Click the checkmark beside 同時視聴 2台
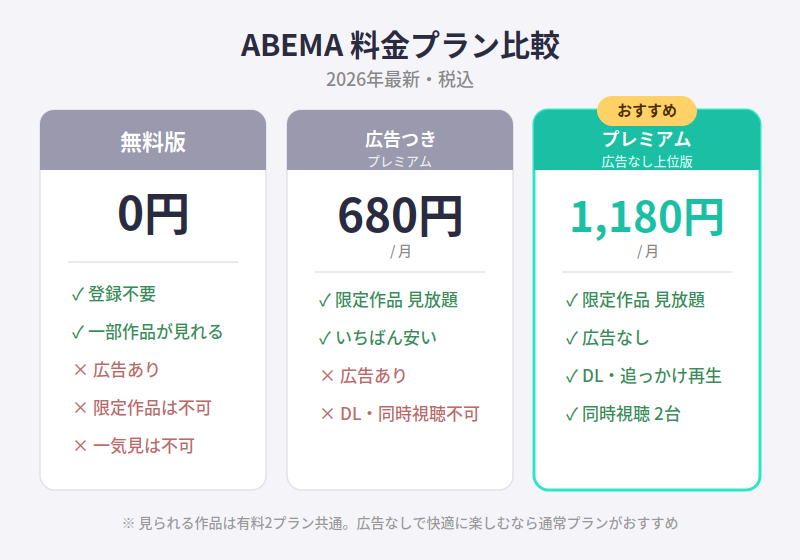Image resolution: width=800 pixels, height=560 pixels. (571, 414)
